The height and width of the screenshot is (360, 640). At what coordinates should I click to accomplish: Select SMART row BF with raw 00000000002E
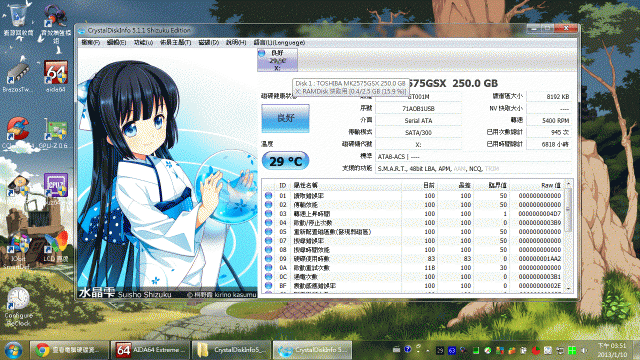tap(413, 286)
